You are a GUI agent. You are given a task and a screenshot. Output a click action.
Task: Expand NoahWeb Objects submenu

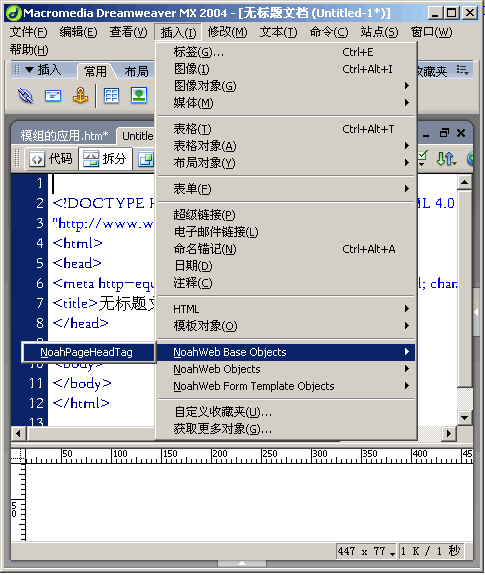[287, 369]
